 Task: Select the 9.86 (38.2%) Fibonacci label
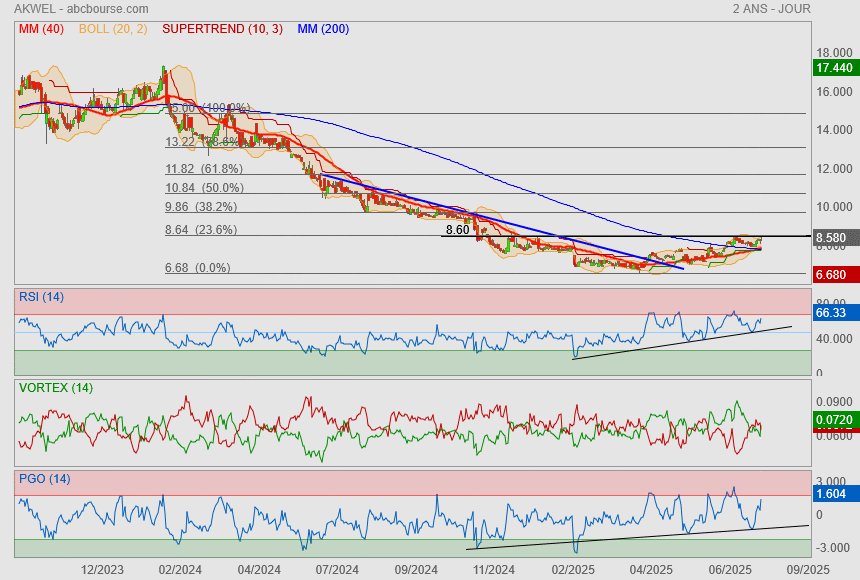[x=201, y=207]
